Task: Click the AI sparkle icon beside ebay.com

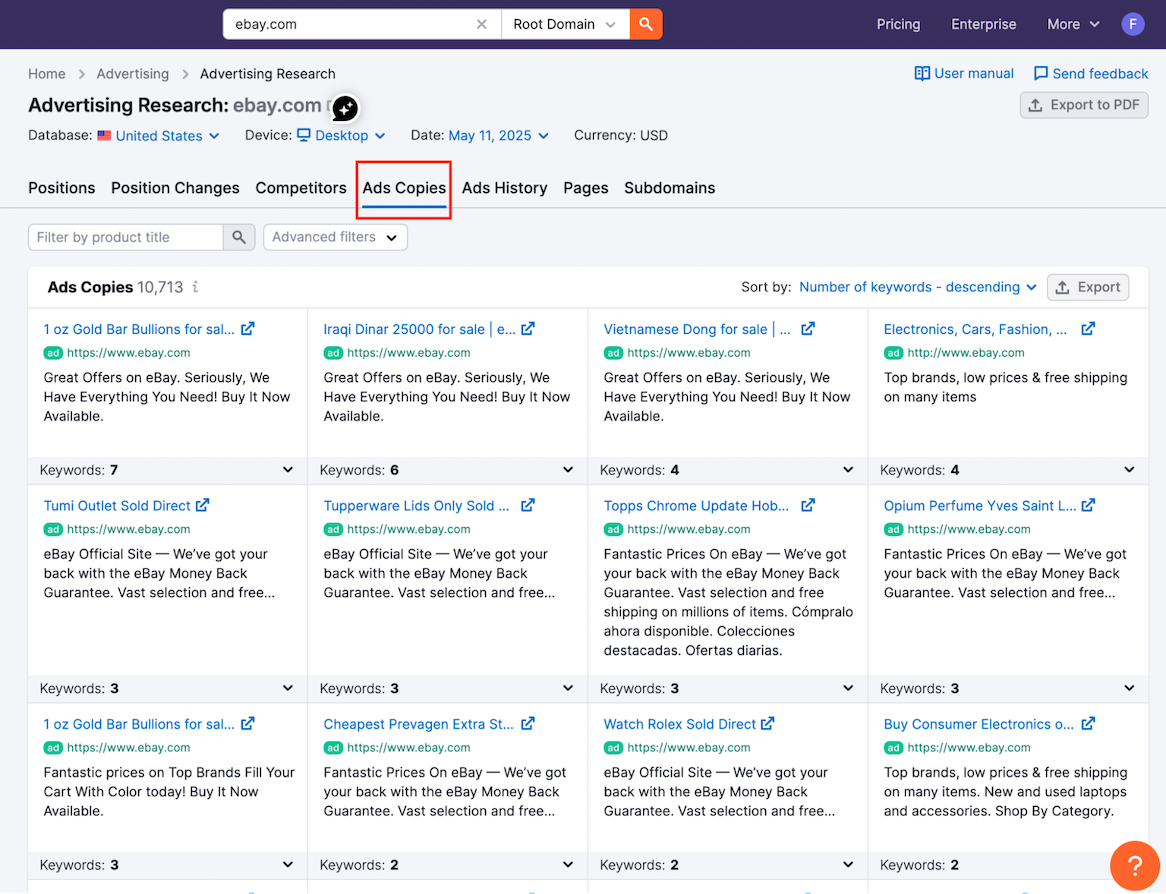Action: (345, 108)
